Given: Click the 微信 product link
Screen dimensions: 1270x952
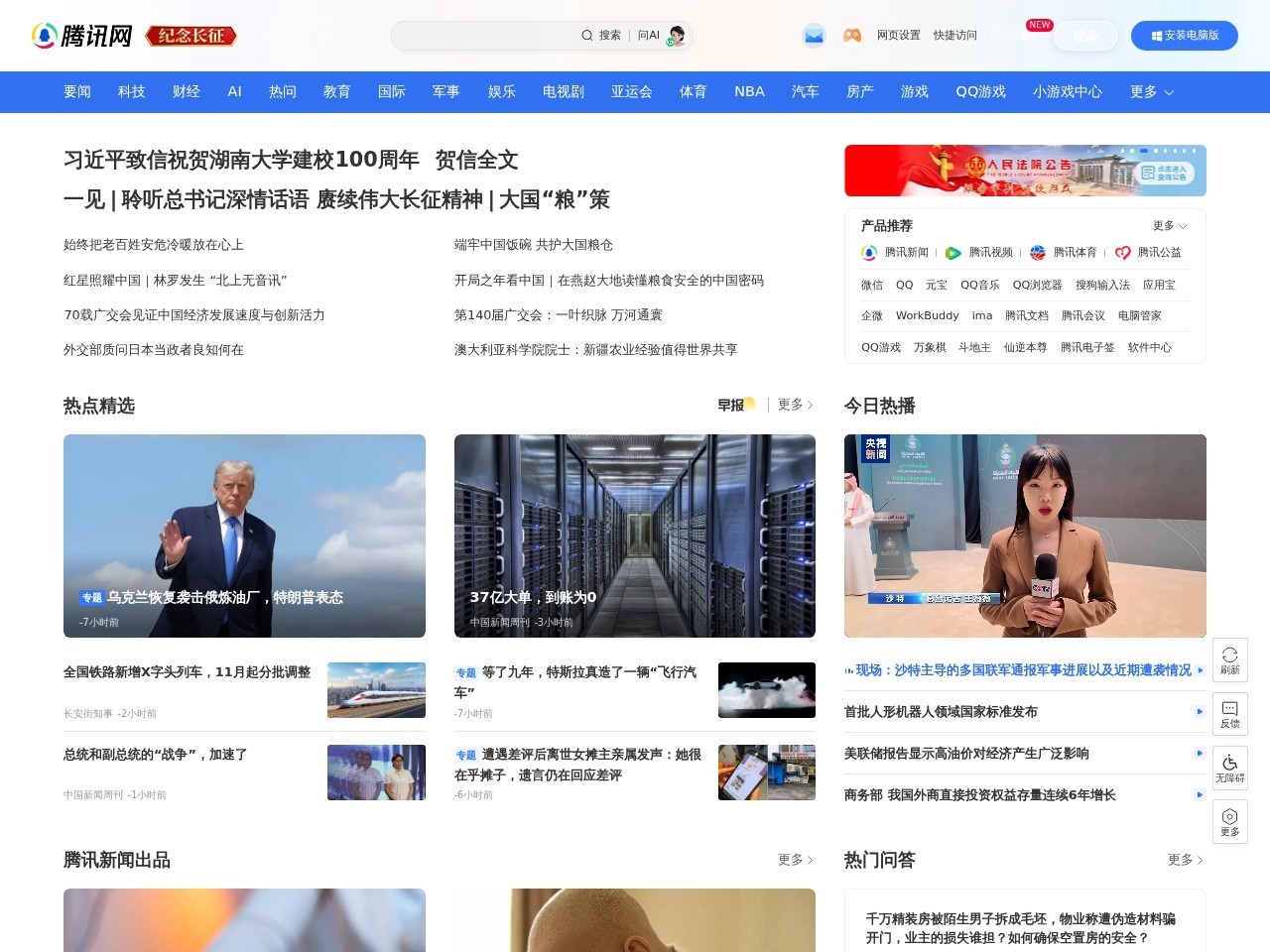Looking at the screenshot, I should point(872,285).
